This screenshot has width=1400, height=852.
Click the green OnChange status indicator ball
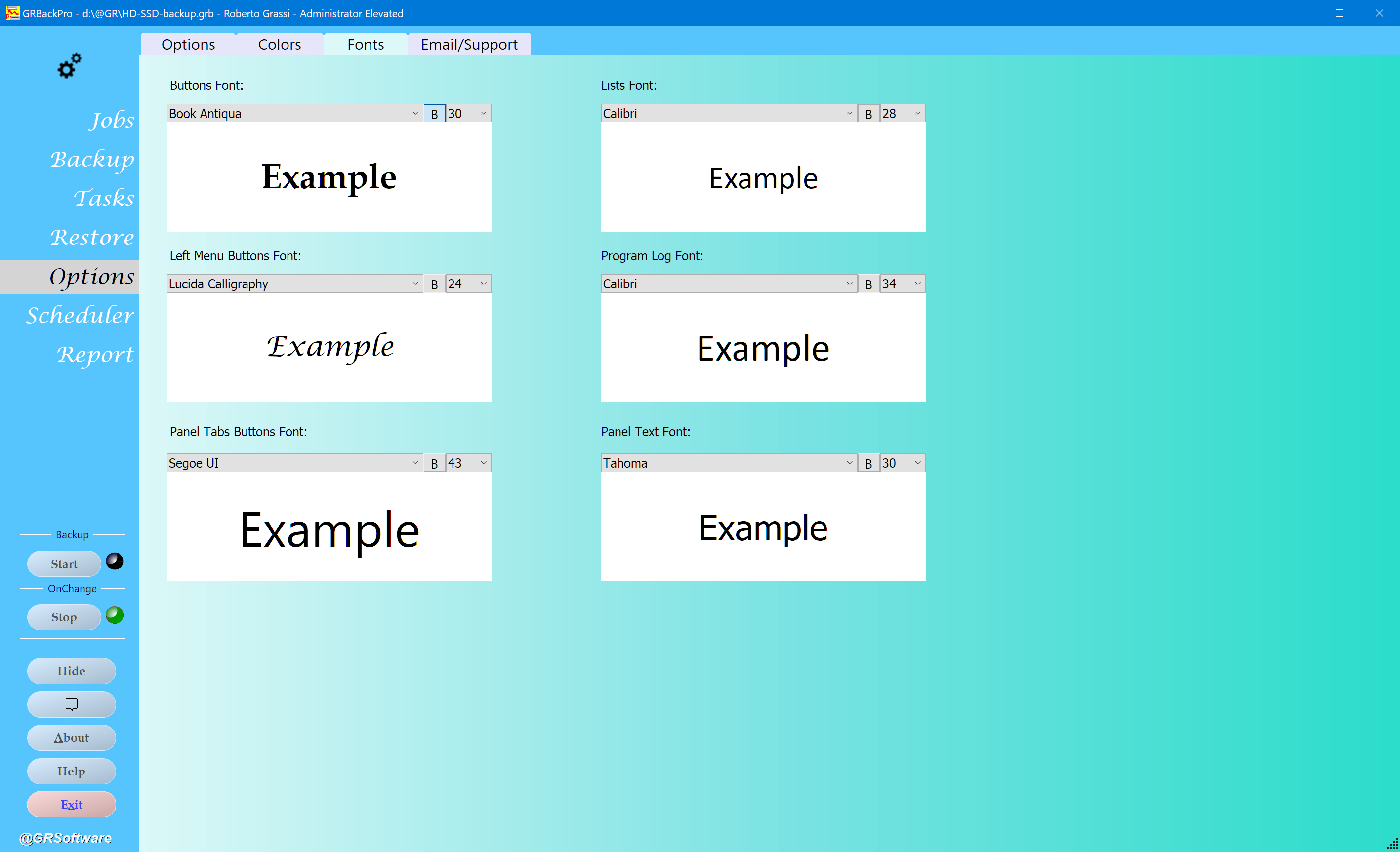pos(115,614)
